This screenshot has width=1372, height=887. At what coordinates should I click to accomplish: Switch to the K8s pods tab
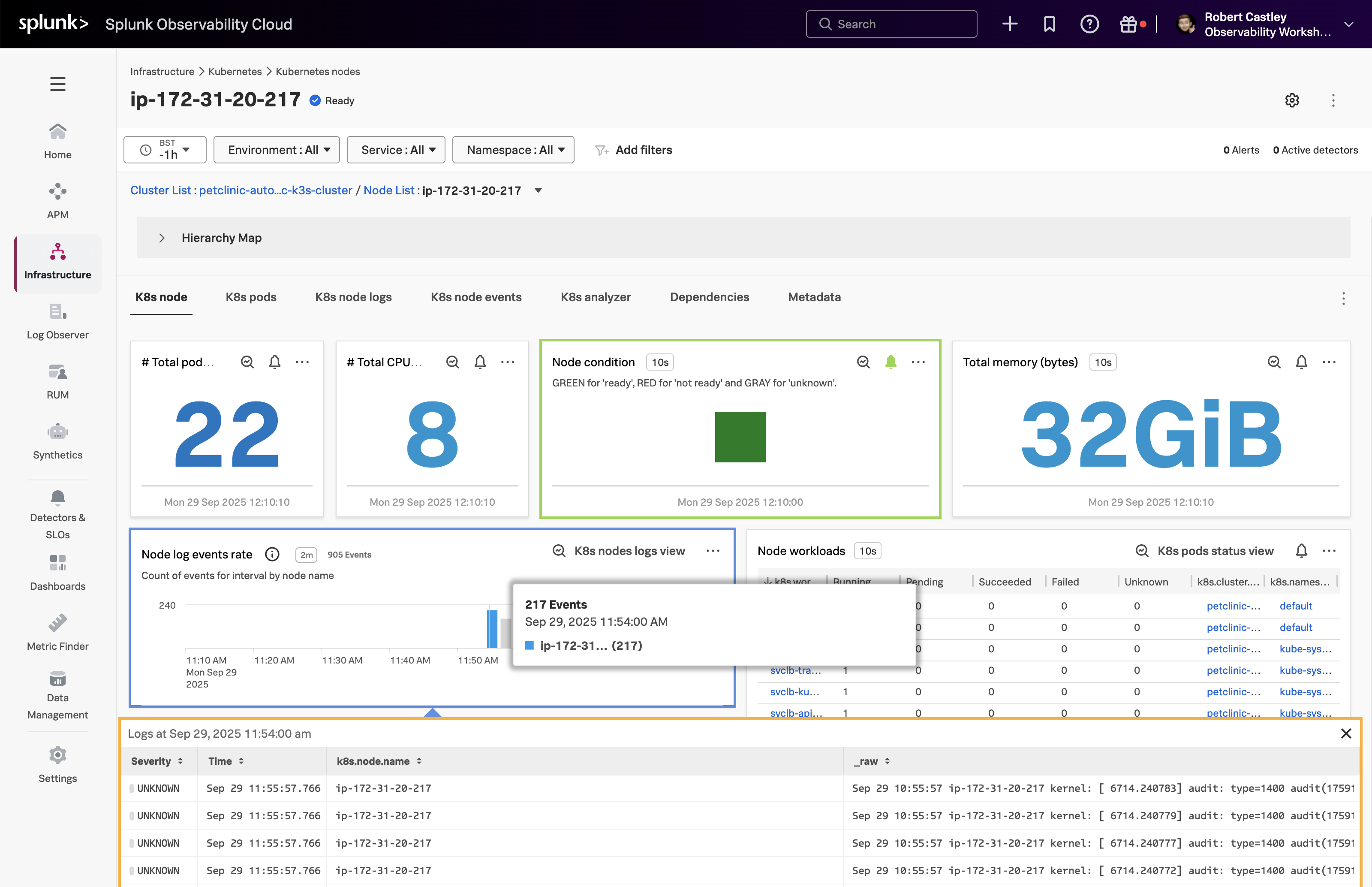point(251,297)
